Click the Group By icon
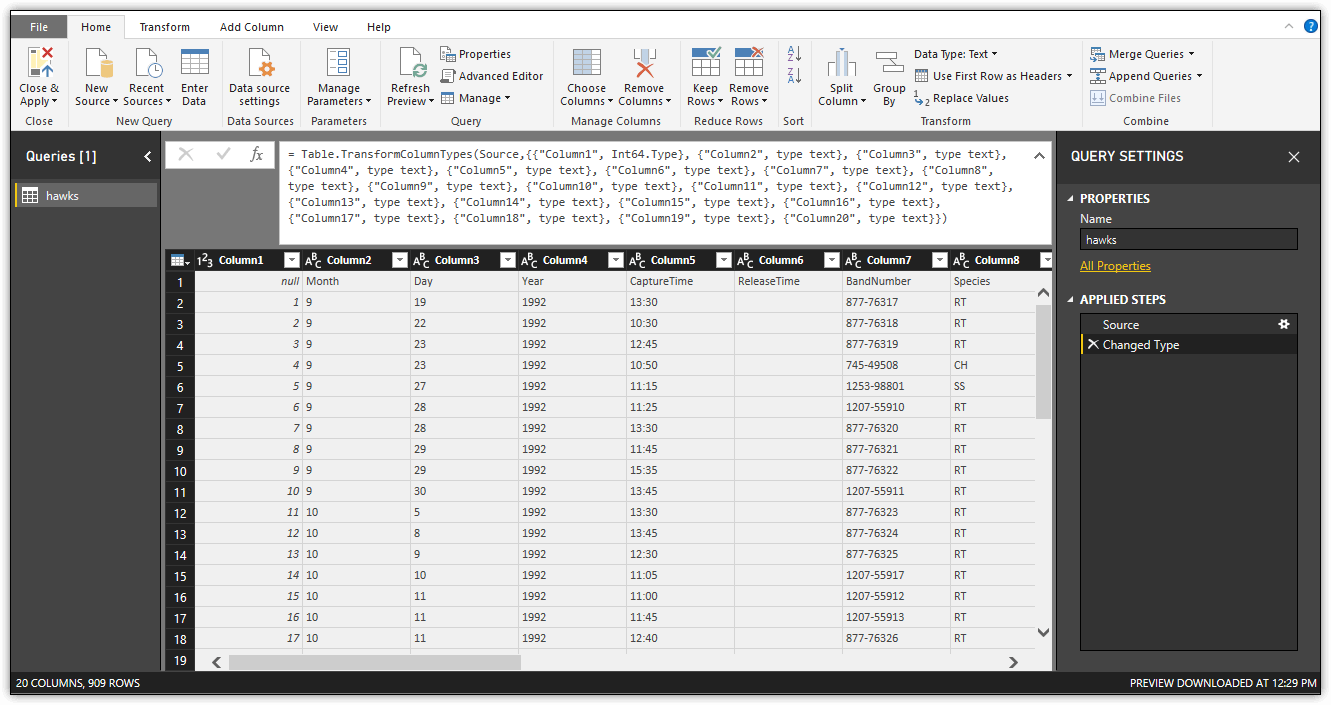 (889, 63)
